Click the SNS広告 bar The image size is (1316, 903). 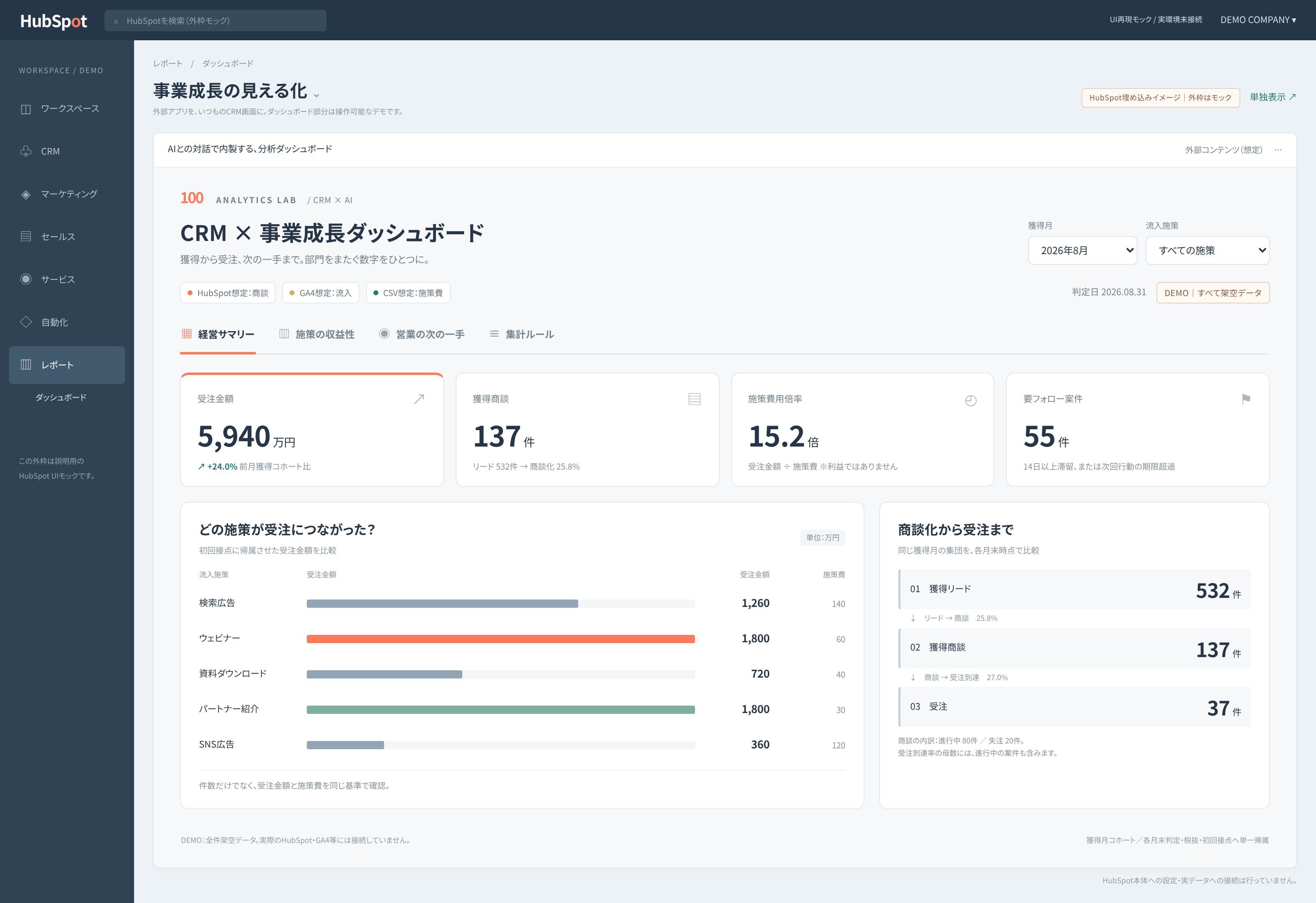[x=345, y=745]
